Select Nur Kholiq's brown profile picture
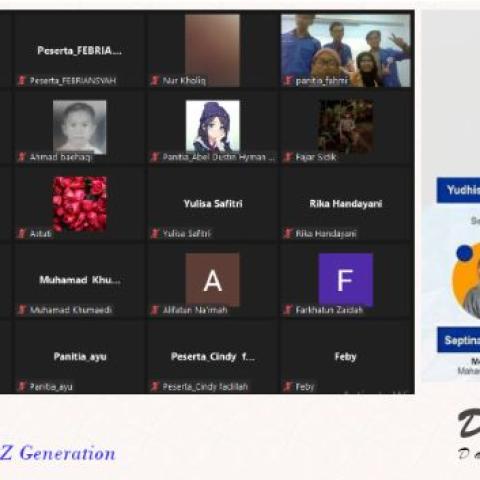Viewport: 480px width, 480px height. coord(212,50)
